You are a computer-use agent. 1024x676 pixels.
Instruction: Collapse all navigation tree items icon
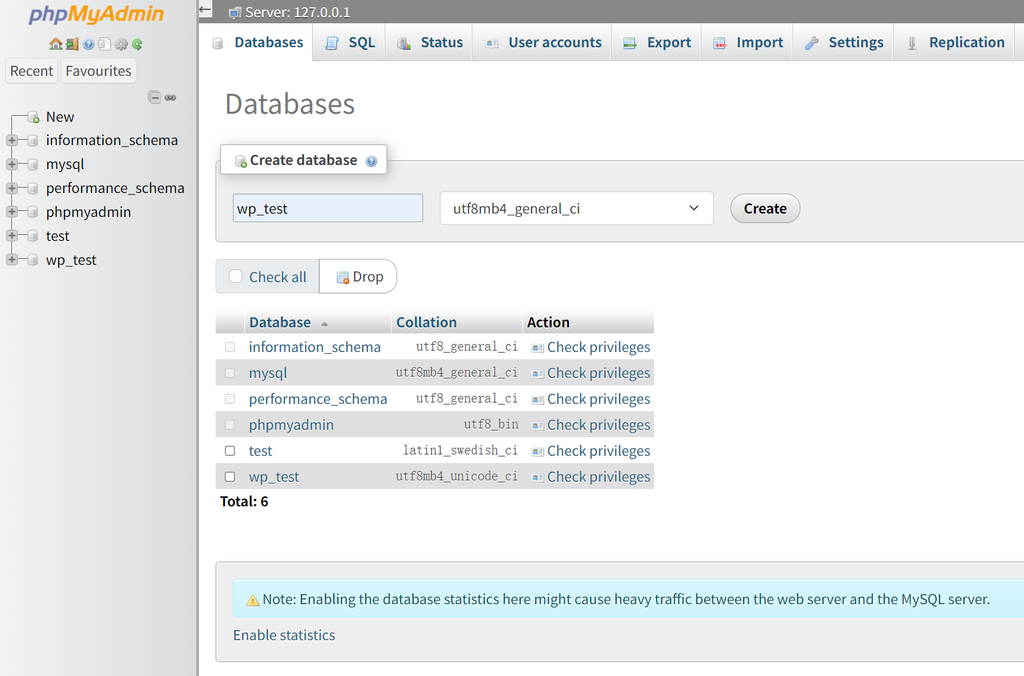(x=155, y=97)
